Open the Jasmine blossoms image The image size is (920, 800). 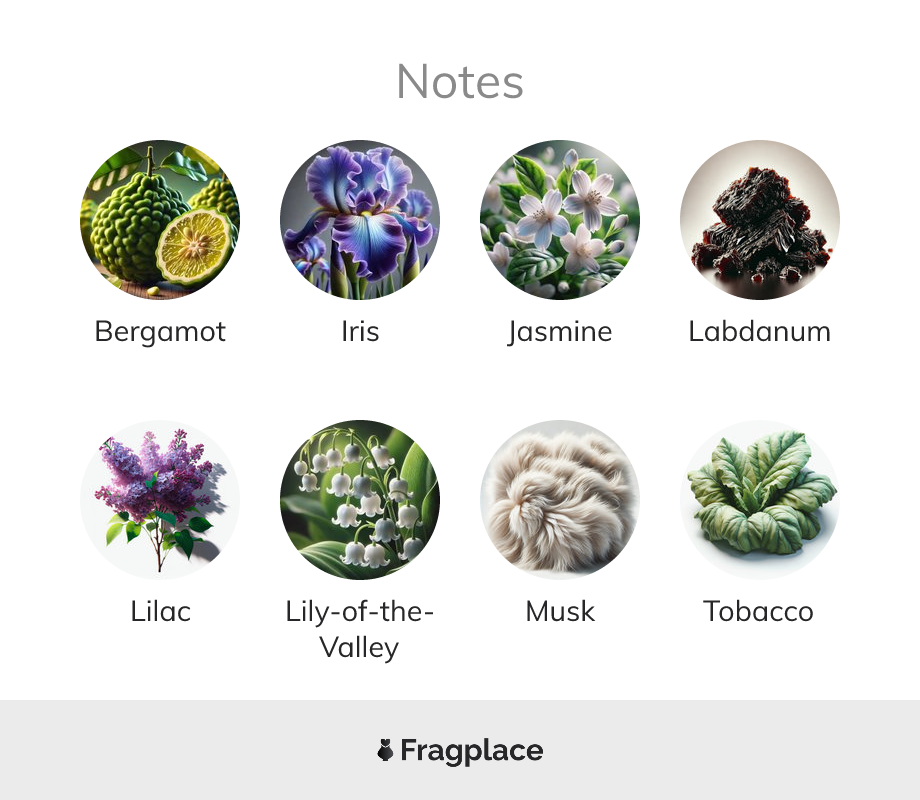(x=560, y=220)
